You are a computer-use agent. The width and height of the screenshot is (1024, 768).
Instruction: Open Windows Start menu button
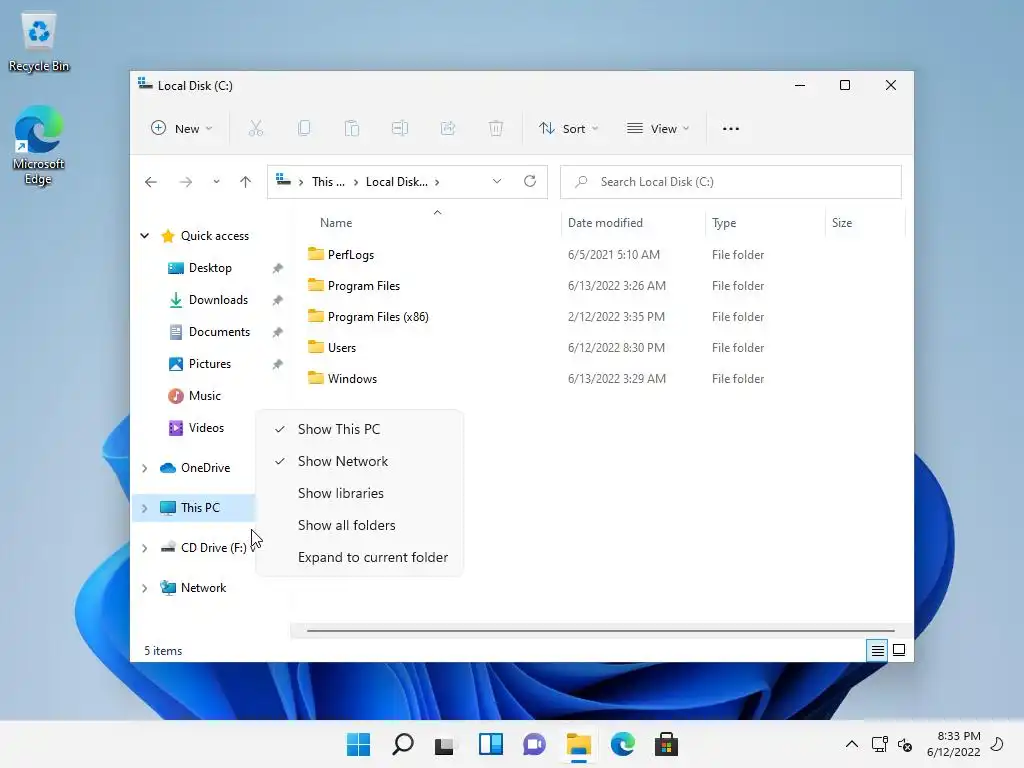coord(358,744)
